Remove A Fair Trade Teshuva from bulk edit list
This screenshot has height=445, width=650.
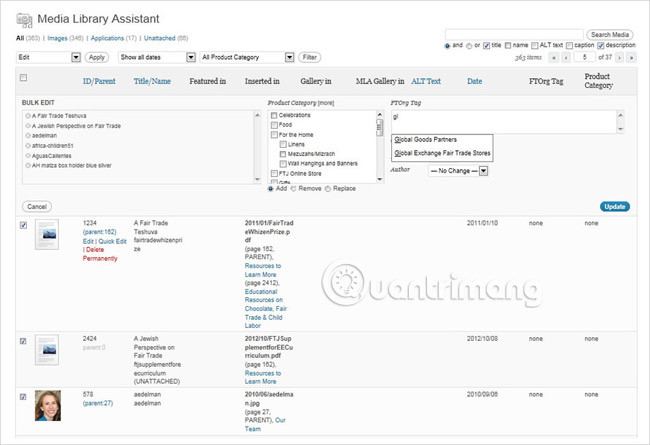coord(28,115)
